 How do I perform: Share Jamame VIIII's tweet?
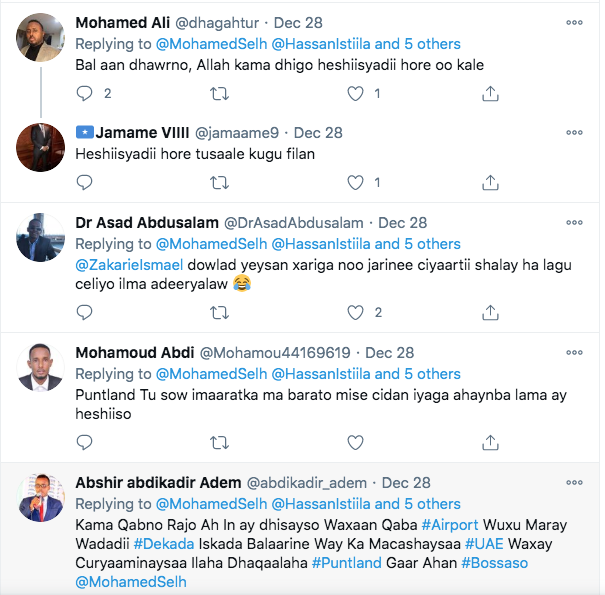tap(490, 183)
